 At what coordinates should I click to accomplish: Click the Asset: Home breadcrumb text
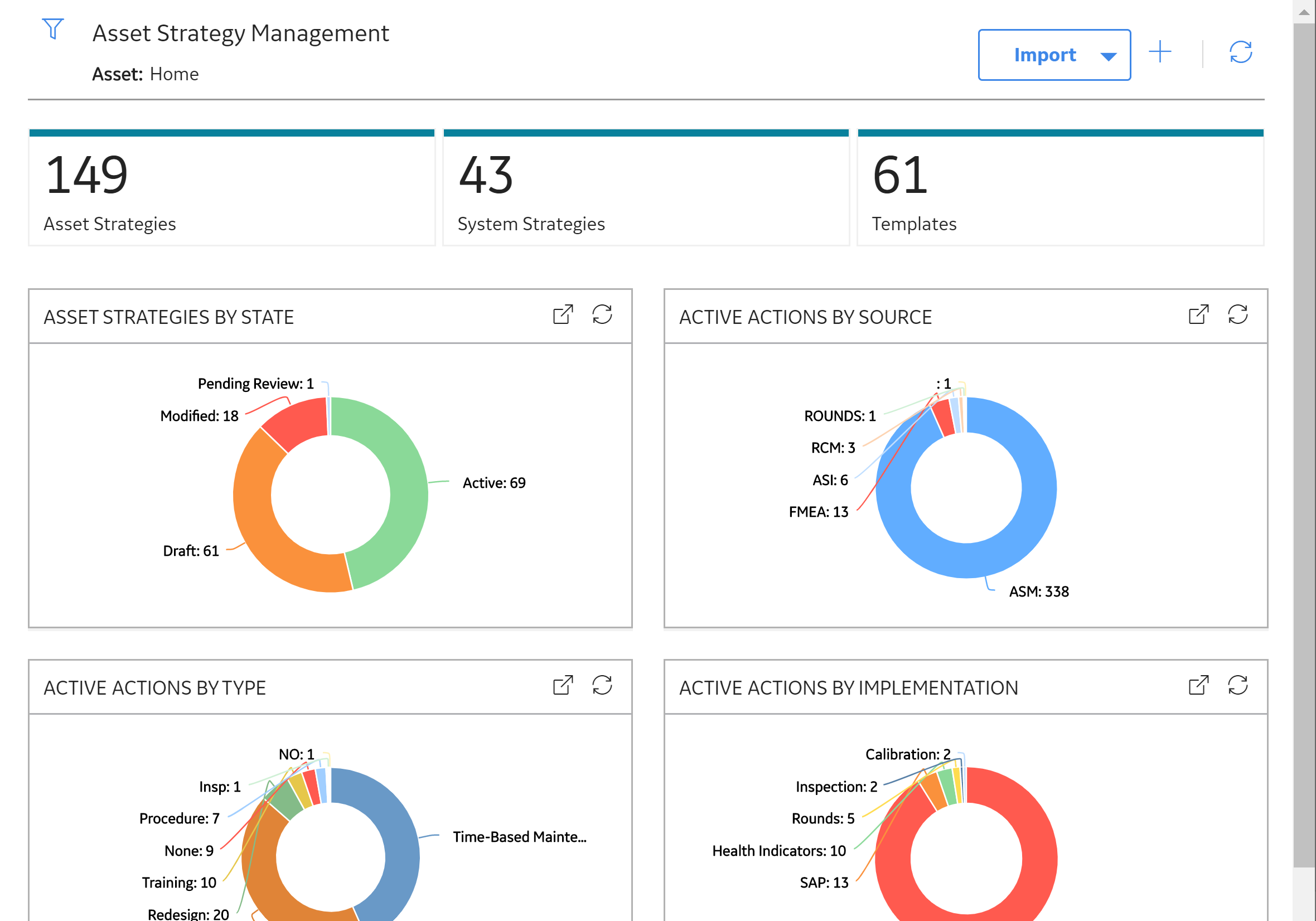[146, 74]
